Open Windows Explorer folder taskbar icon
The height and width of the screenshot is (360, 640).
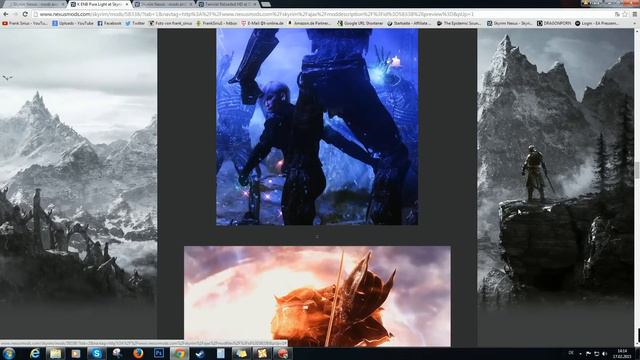pos(55,353)
